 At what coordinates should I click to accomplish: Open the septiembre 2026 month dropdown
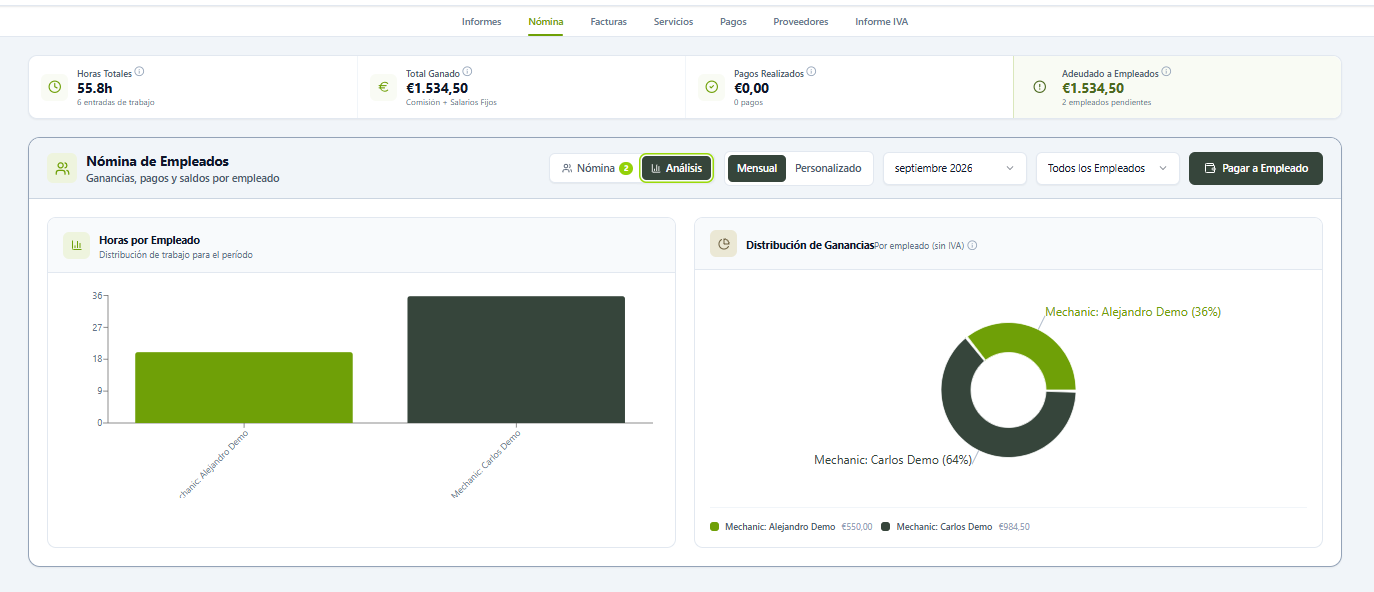click(x=955, y=168)
